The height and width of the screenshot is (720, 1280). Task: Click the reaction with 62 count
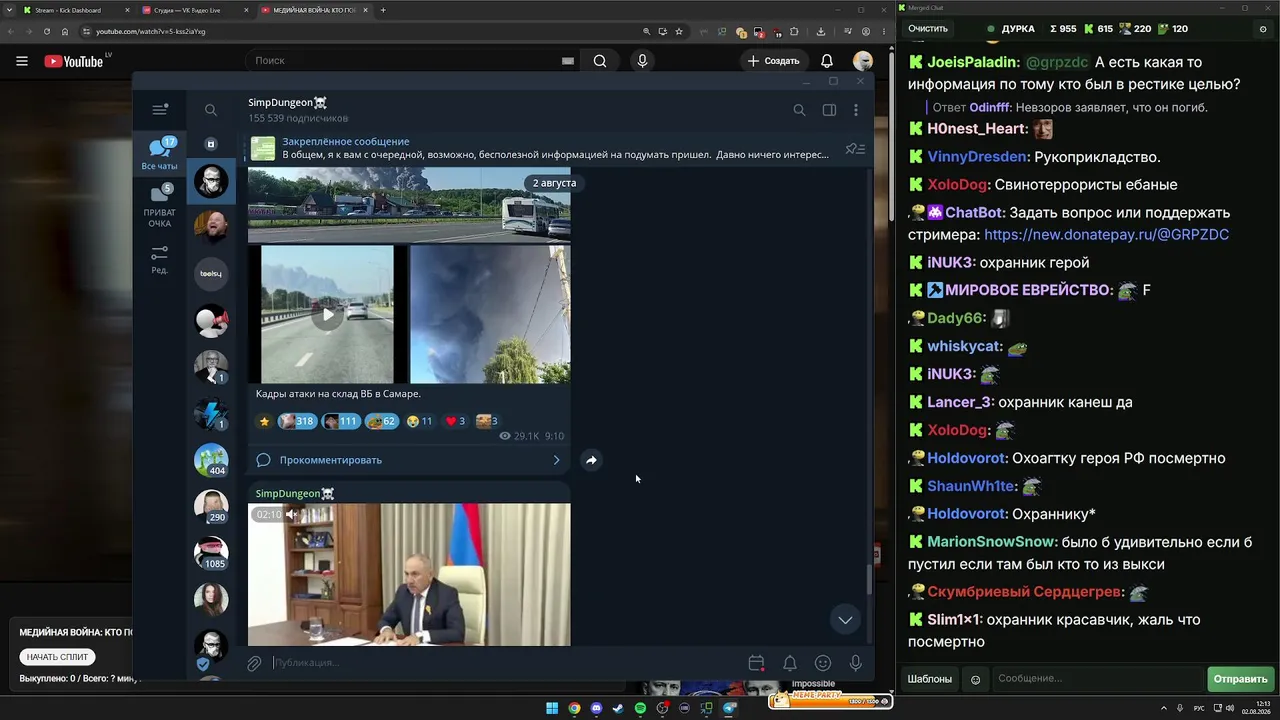(x=381, y=421)
